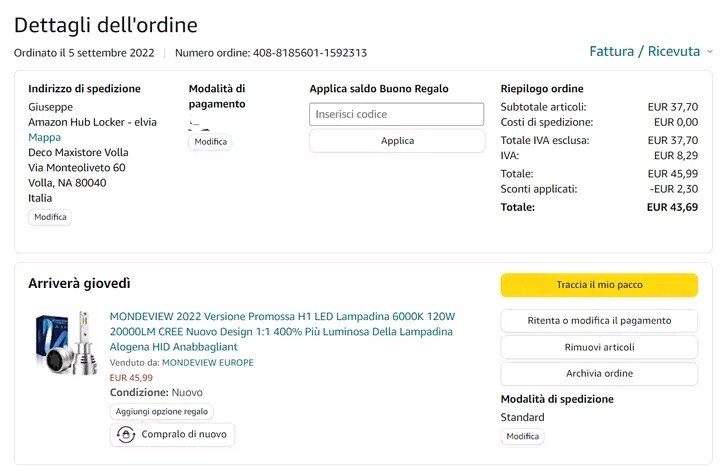Click the payment card icon
720x472 pixels.
200,124
